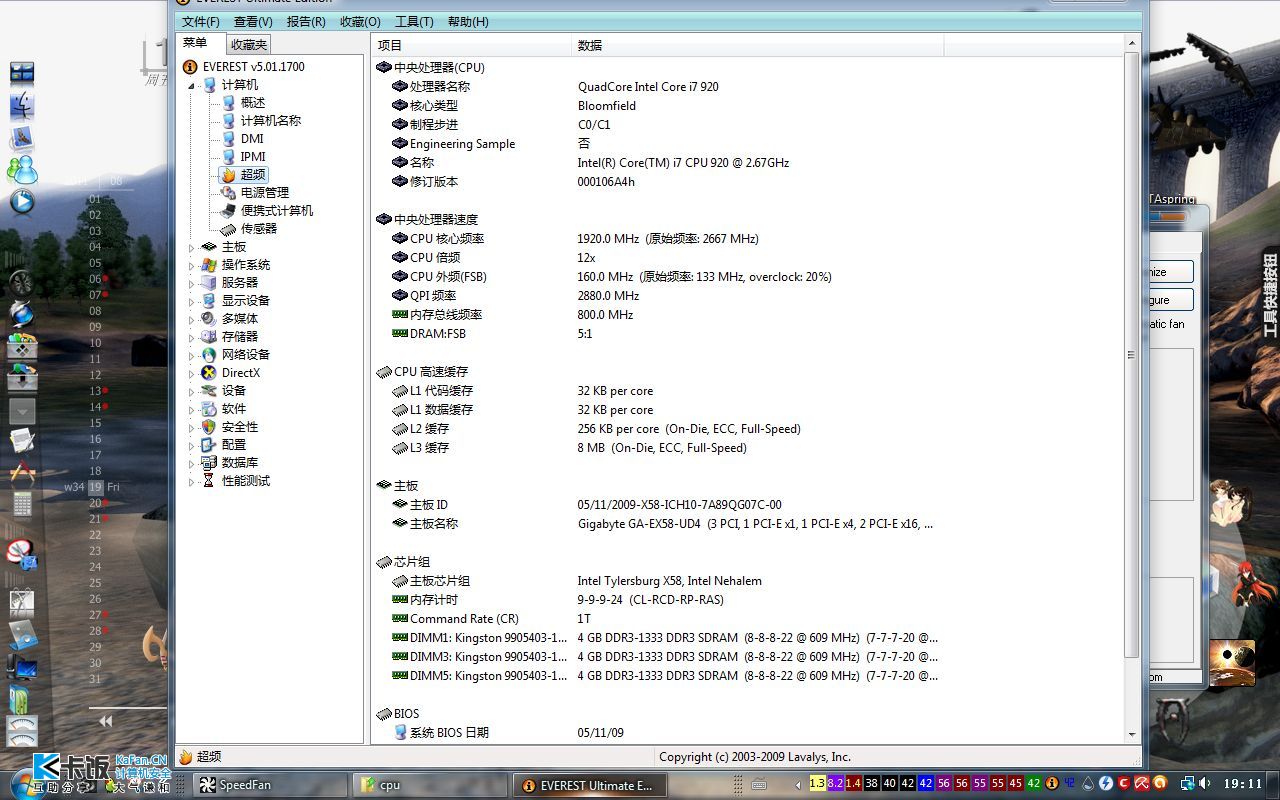Open the blue computer monitor dock icon
1280x800 pixels.
(22, 667)
